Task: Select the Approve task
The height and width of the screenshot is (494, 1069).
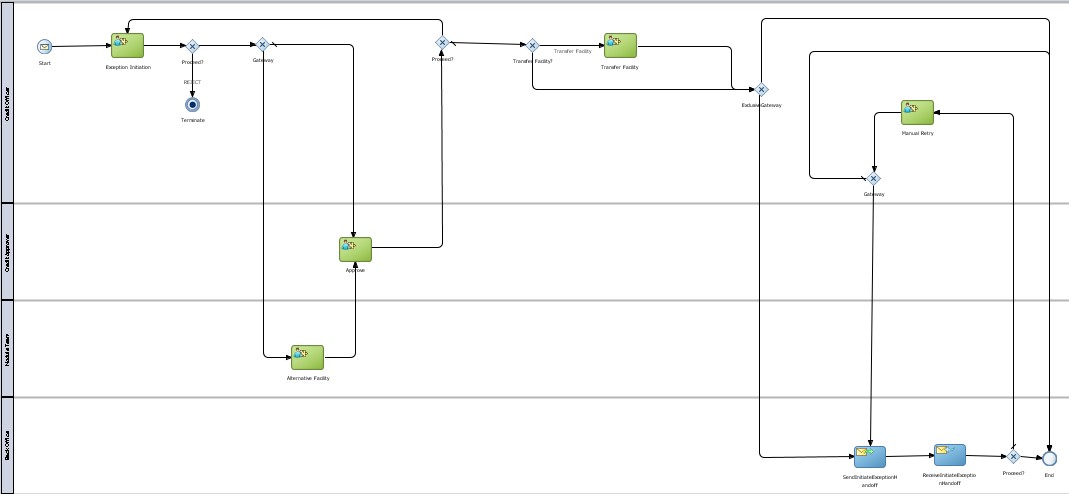Action: click(355, 249)
